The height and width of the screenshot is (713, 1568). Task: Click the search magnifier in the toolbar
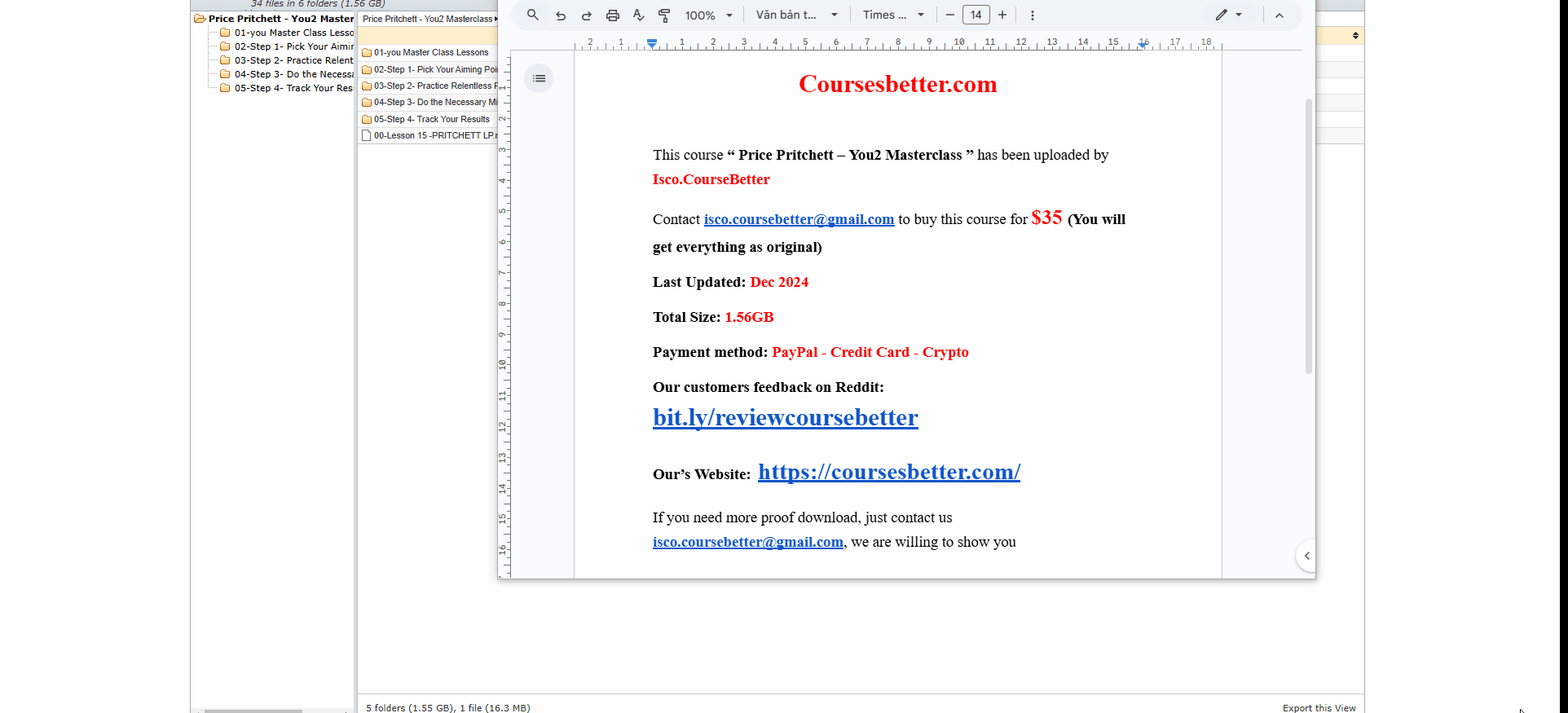click(x=532, y=15)
